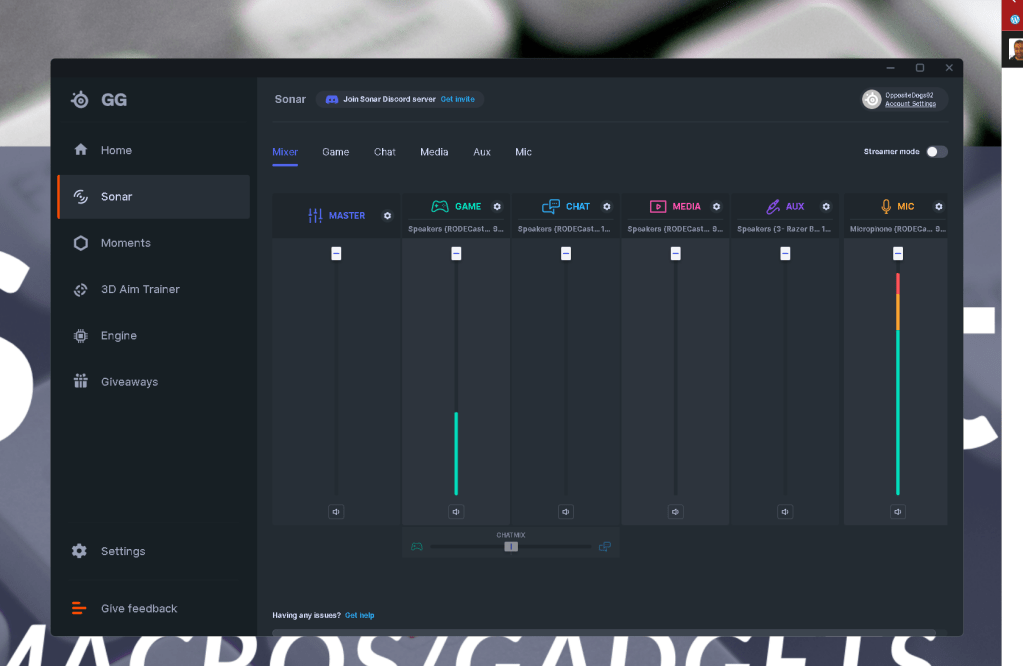Image resolution: width=1023 pixels, height=666 pixels.
Task: Click the Chat bubbles icon
Action: tap(551, 206)
